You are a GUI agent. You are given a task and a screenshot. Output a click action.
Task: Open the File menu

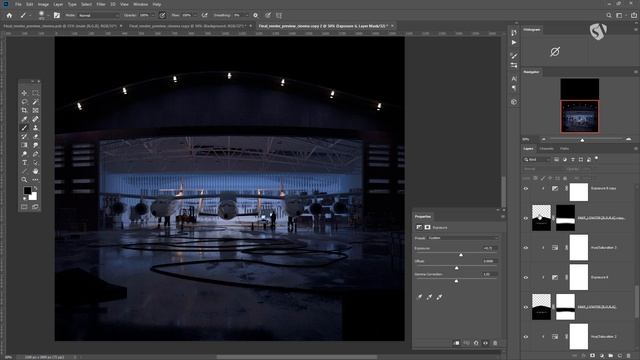(18, 4)
